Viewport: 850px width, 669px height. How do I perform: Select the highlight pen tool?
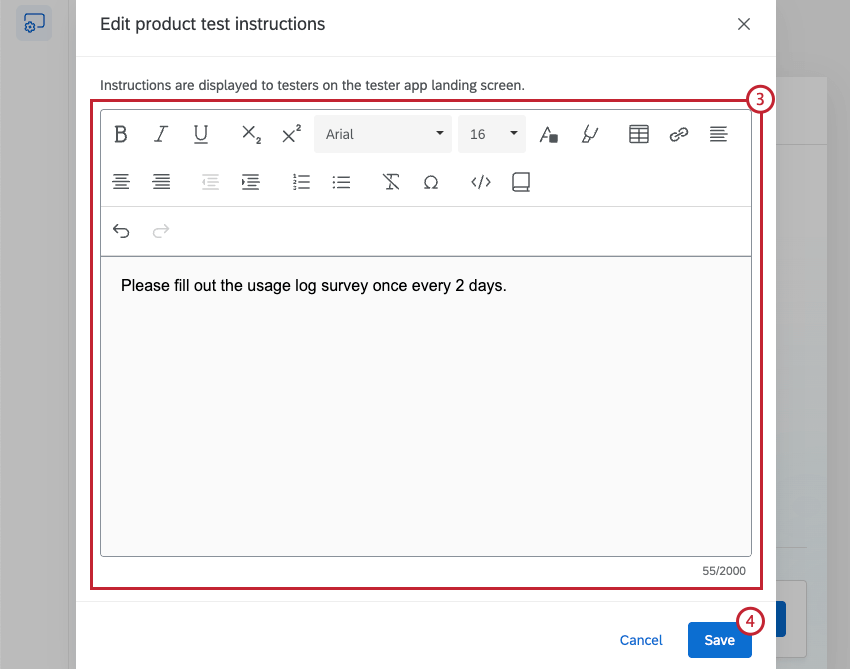[x=590, y=133]
